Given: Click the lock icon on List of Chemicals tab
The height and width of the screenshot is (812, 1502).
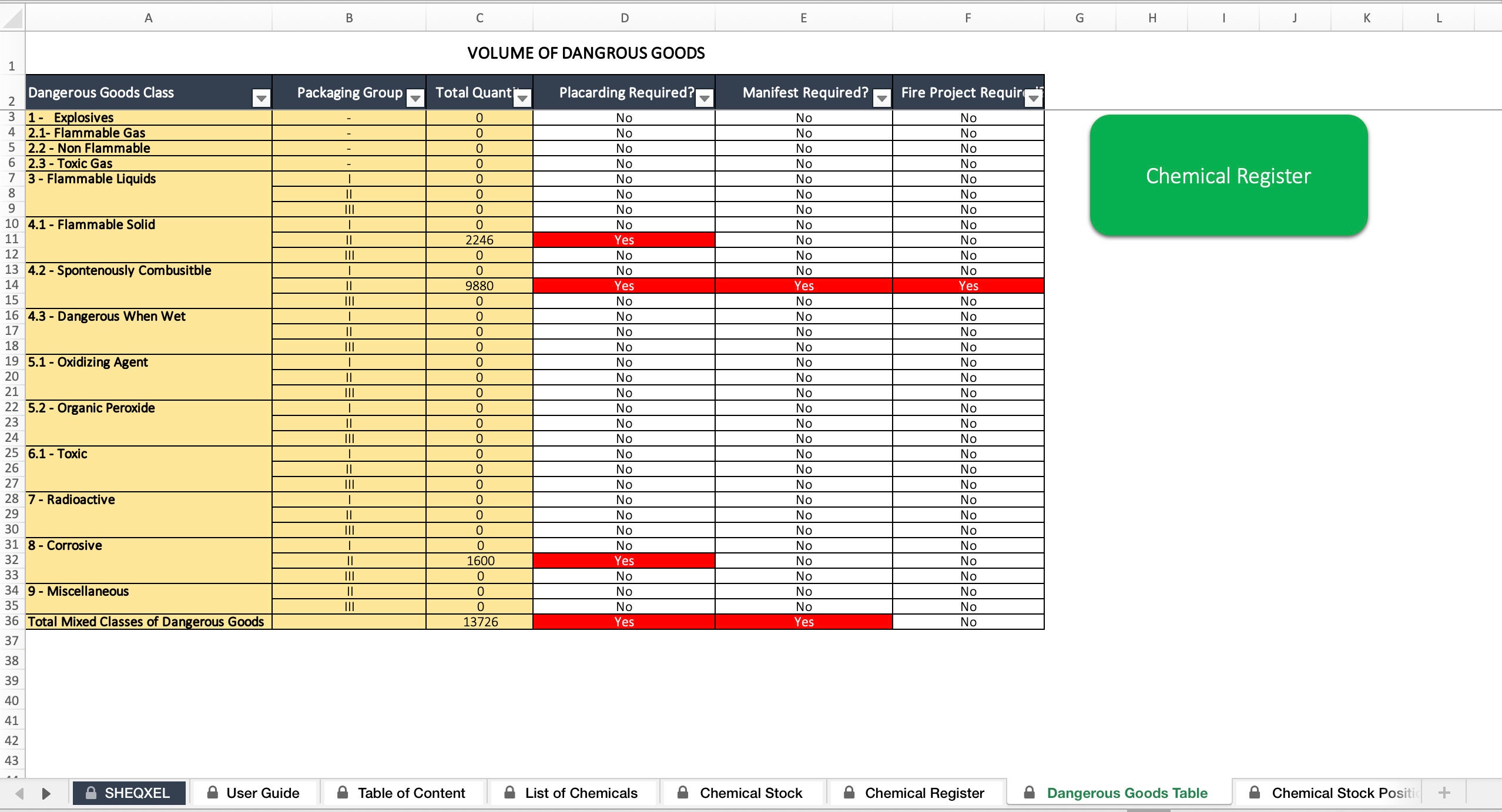Looking at the screenshot, I should click(x=510, y=793).
